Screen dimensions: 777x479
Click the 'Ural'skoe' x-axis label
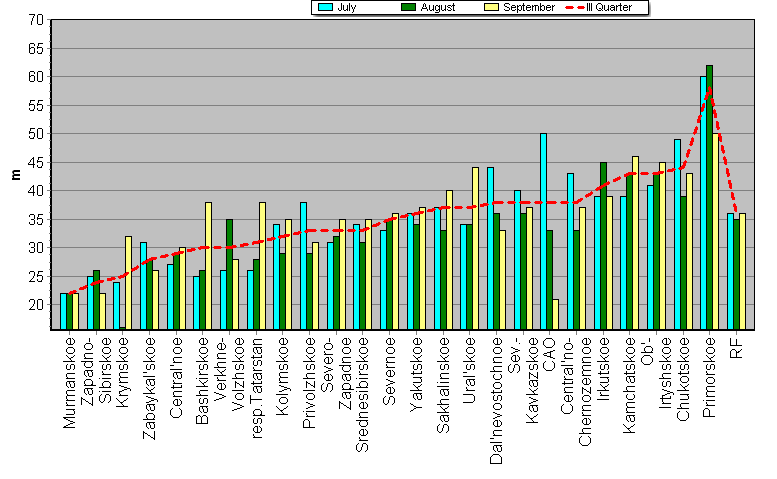coord(469,371)
